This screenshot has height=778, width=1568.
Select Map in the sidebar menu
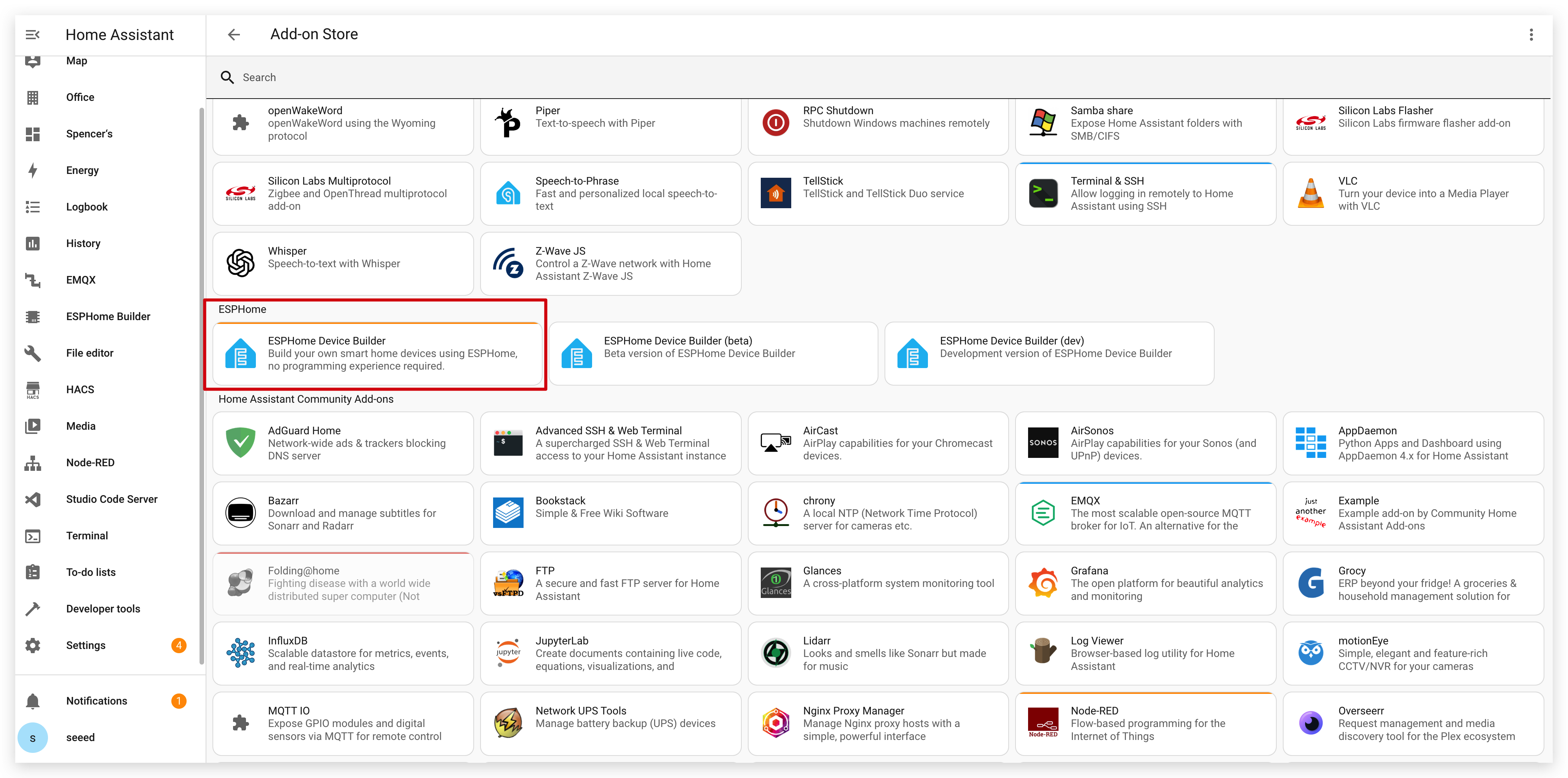pos(77,61)
